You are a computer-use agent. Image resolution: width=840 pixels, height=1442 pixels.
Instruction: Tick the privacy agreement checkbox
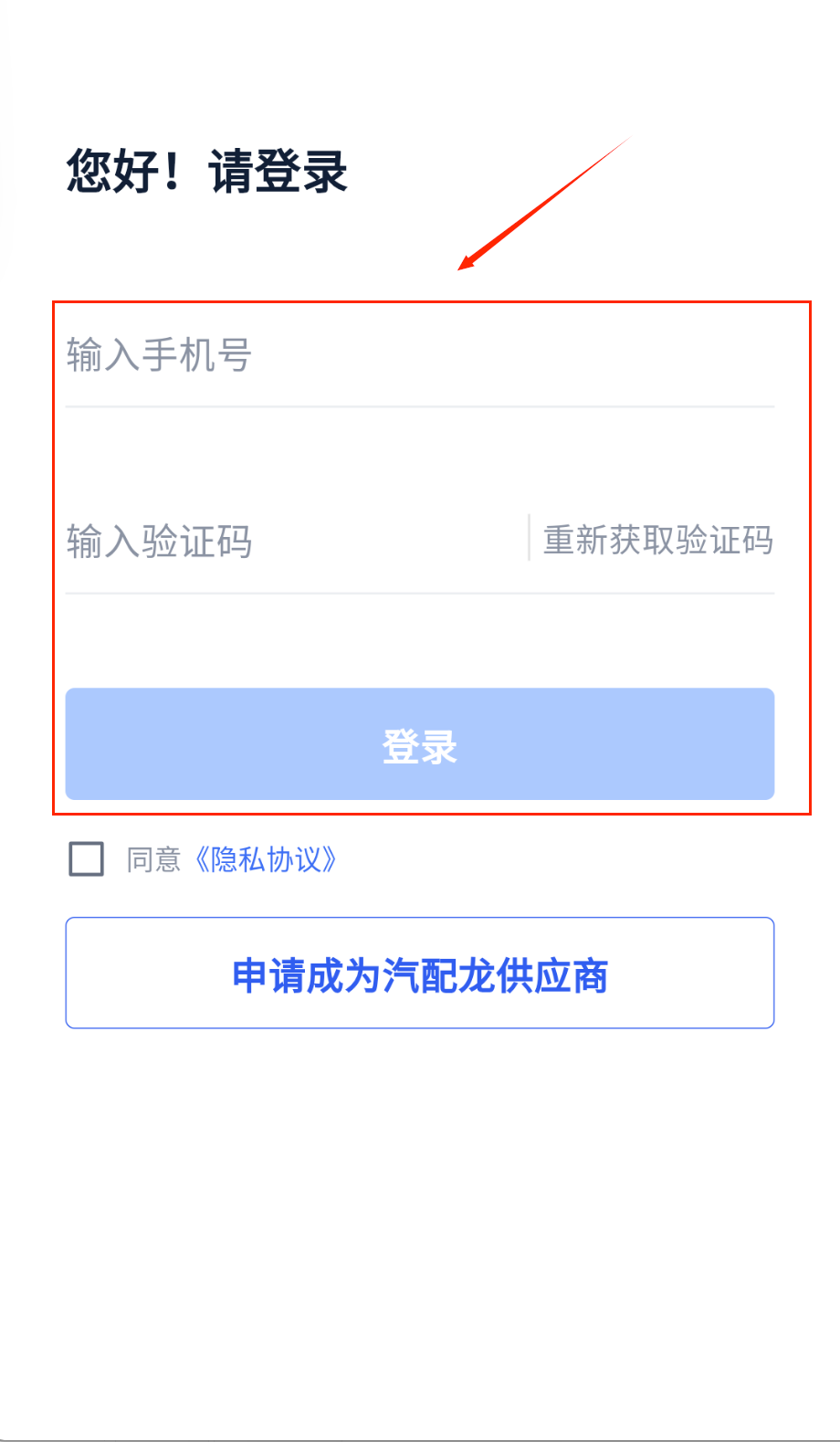point(87,859)
